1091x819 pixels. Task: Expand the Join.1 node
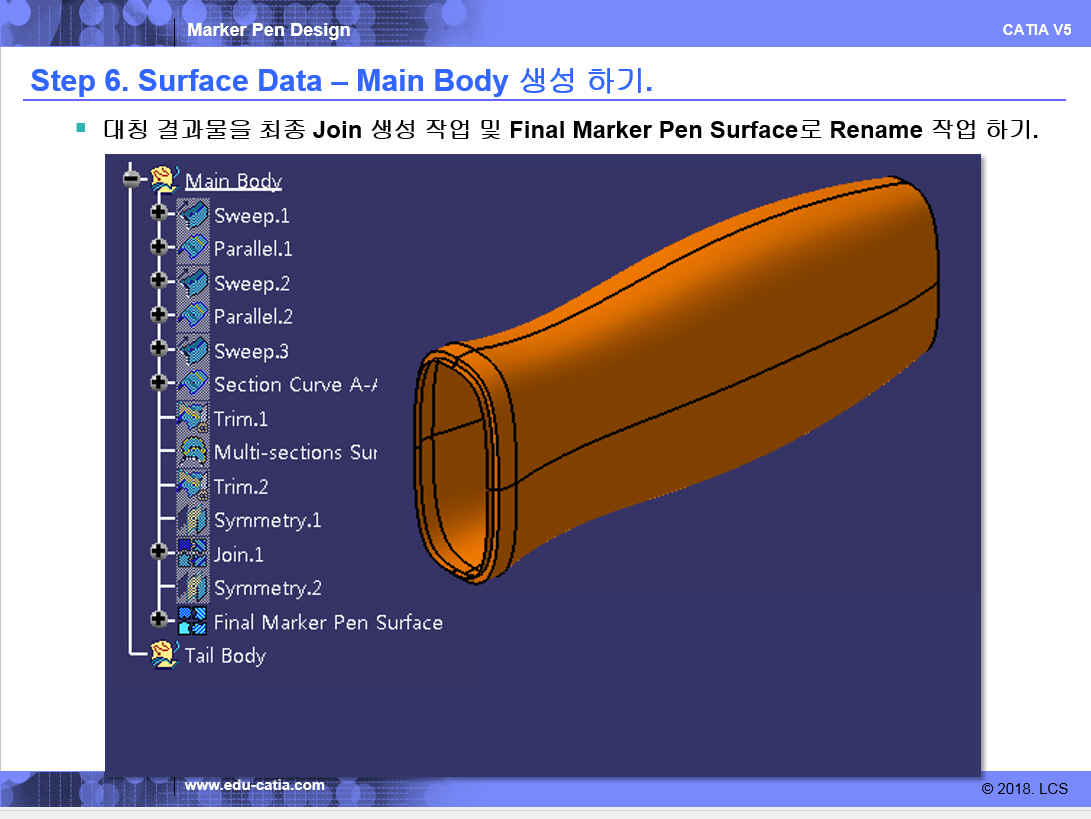[157, 551]
